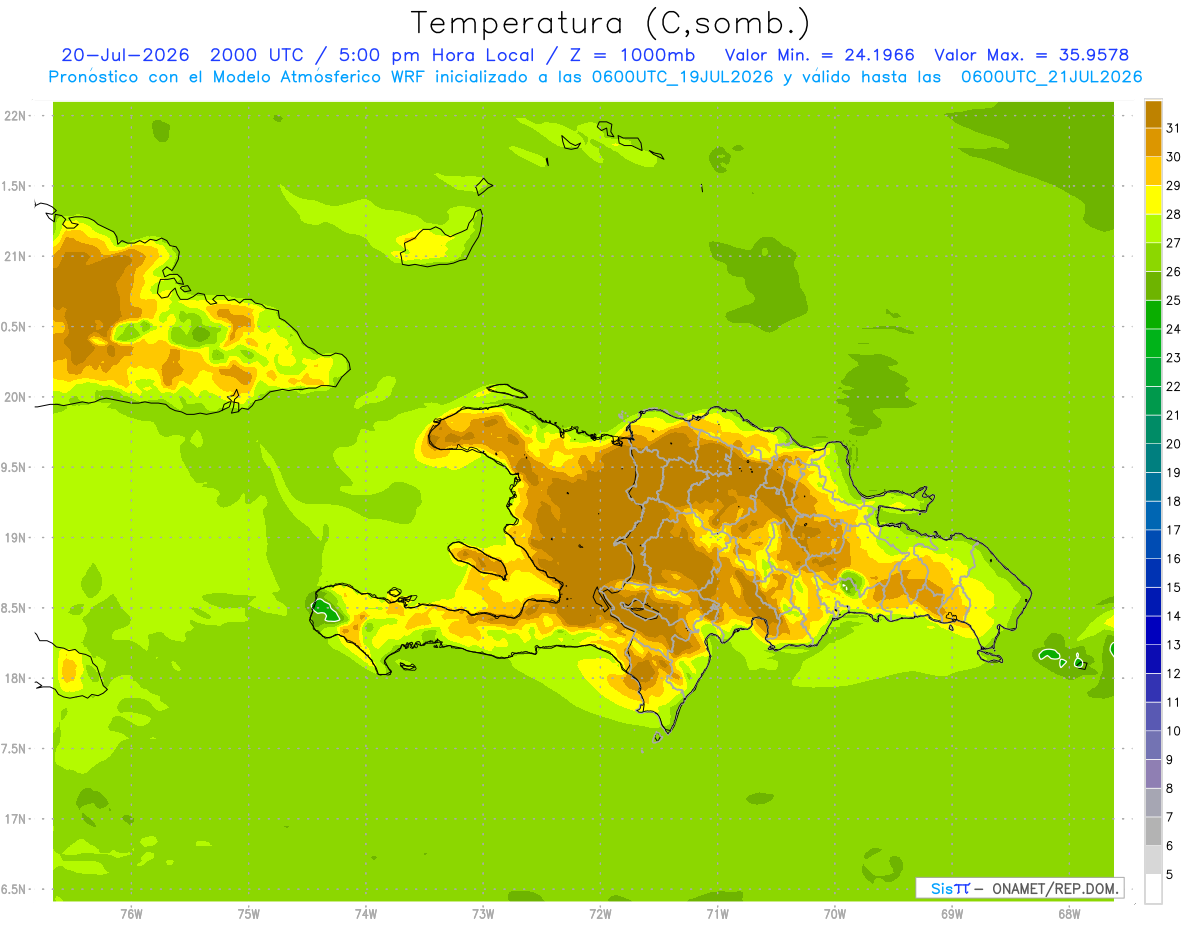
Task: Click the "17N" latitude label
Action: pyautogui.click(x=15, y=820)
